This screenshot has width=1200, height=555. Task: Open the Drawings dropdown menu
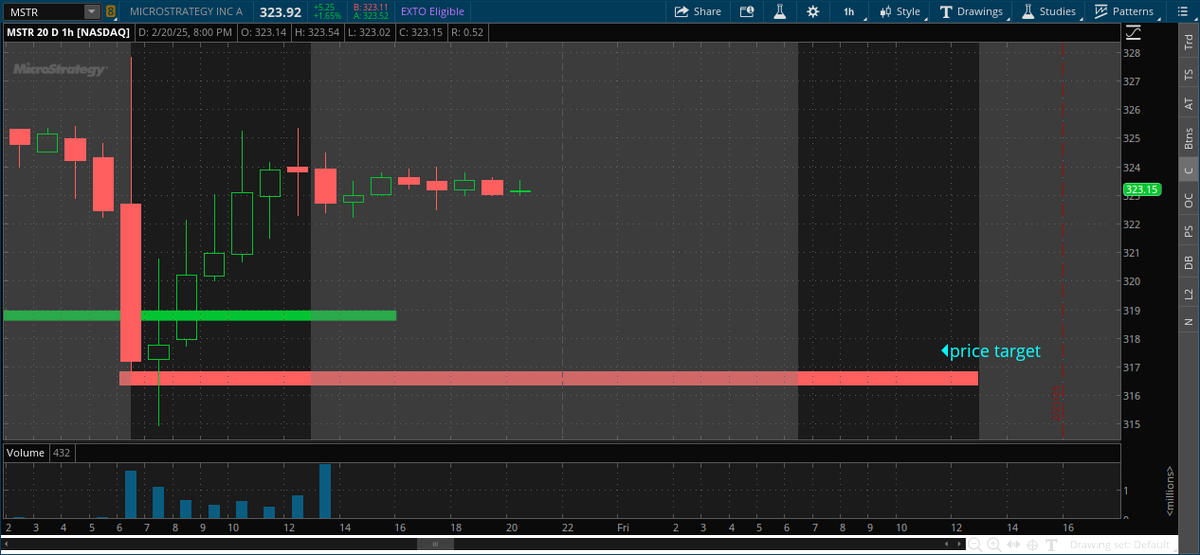pos(971,12)
